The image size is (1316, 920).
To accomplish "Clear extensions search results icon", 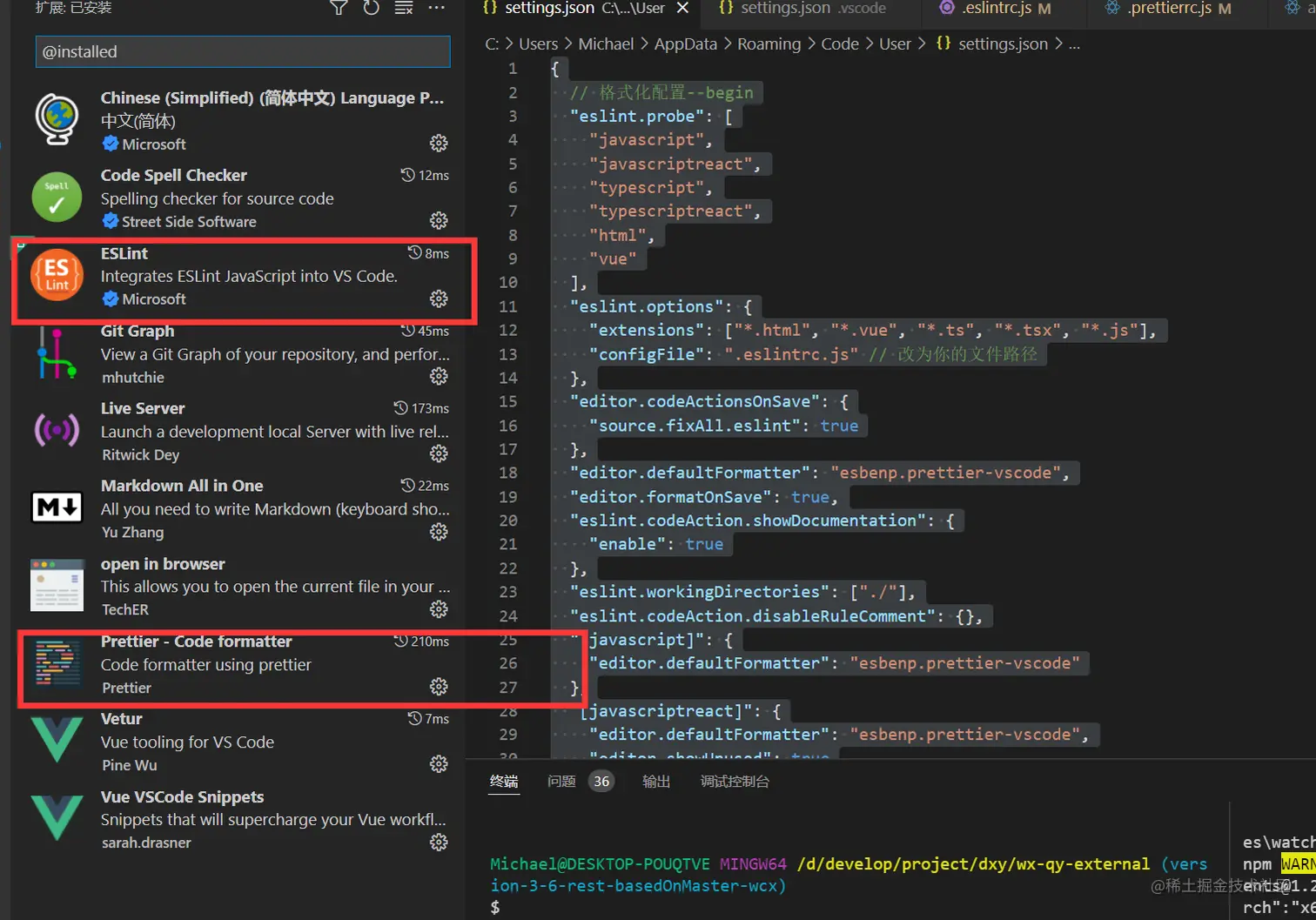I will 404,8.
